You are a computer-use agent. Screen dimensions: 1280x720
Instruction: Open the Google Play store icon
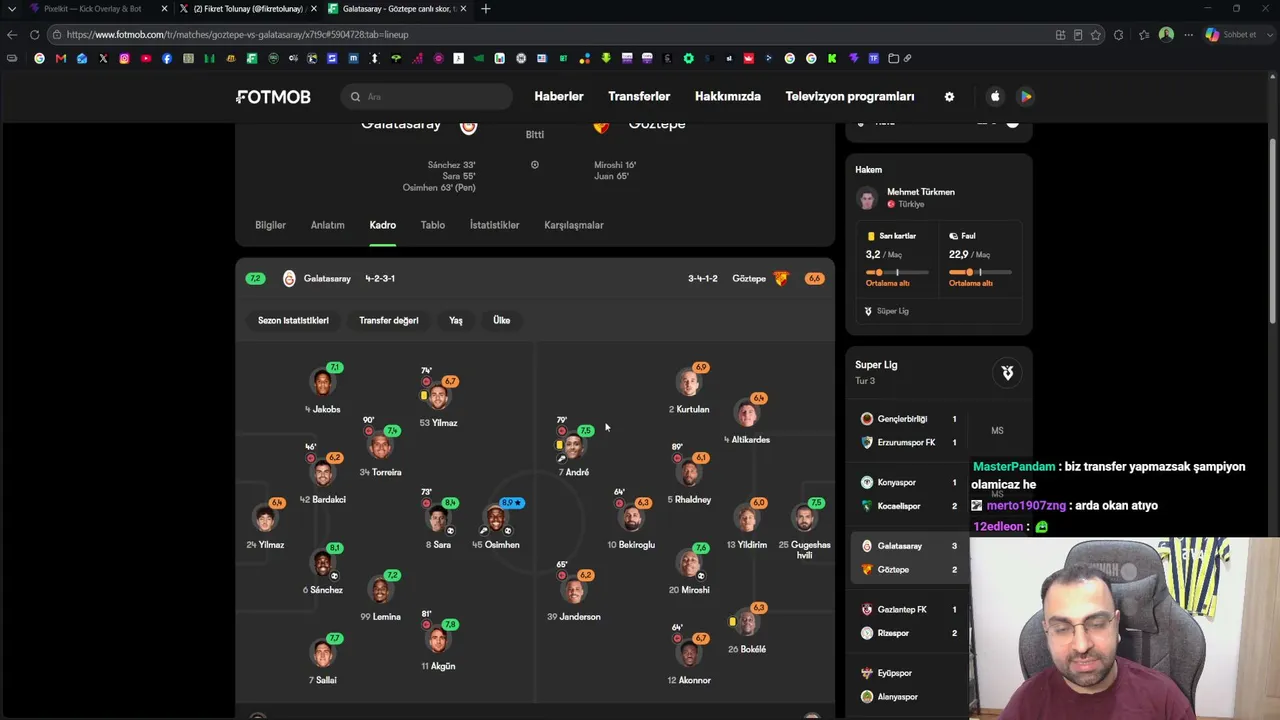(1025, 97)
